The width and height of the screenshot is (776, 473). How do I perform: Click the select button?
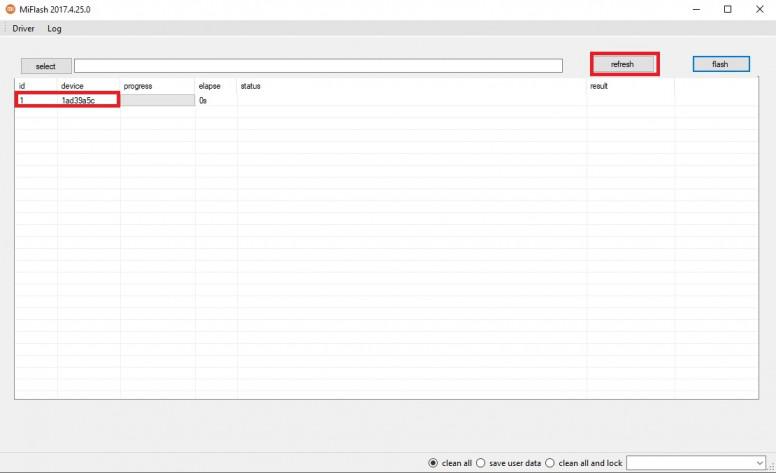pos(46,66)
